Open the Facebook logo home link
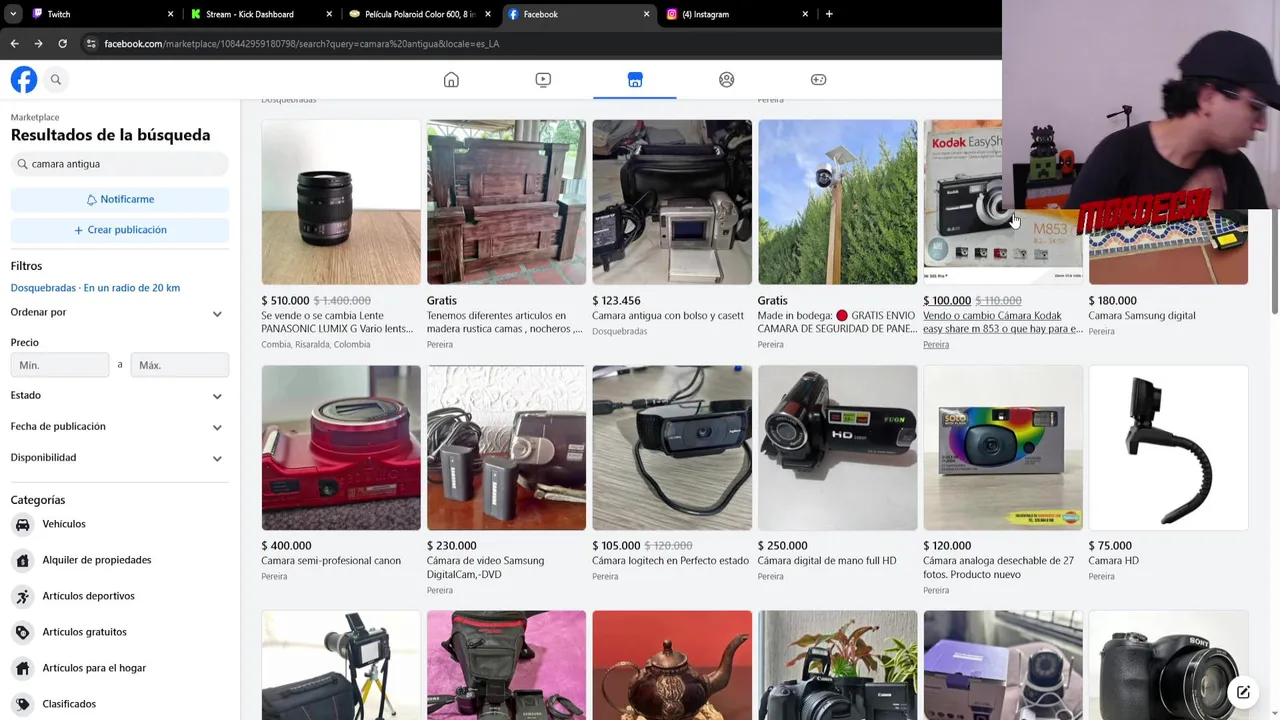Image resolution: width=1280 pixels, height=720 pixels. tap(24, 79)
